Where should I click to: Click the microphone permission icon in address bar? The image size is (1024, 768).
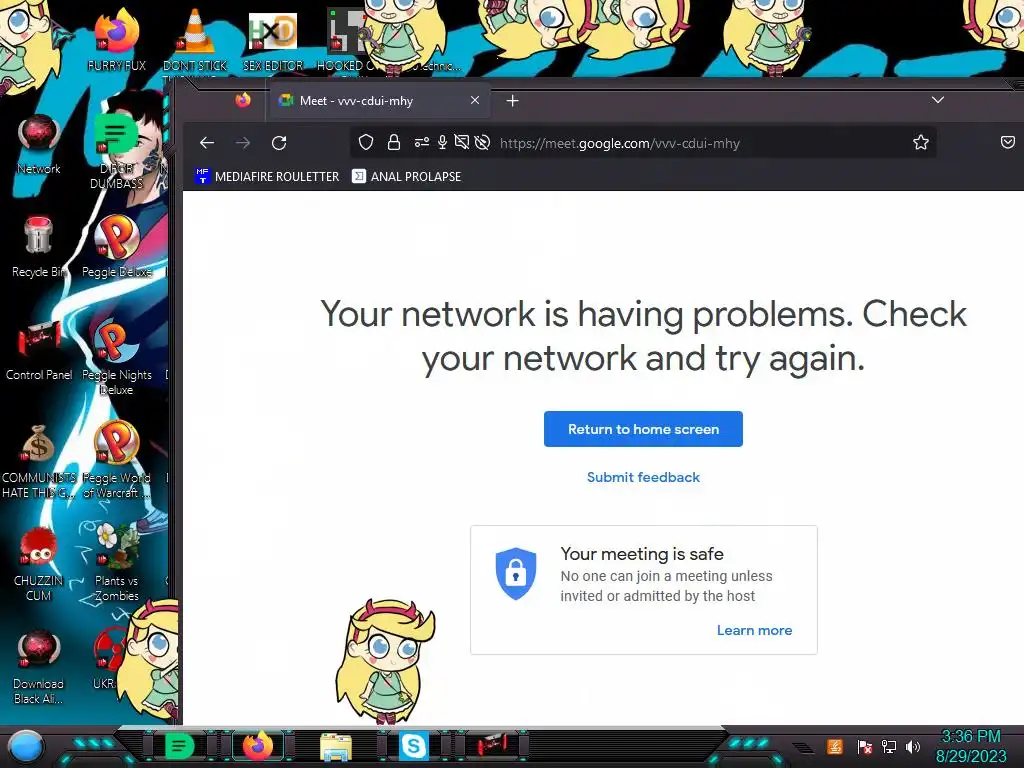click(442, 142)
